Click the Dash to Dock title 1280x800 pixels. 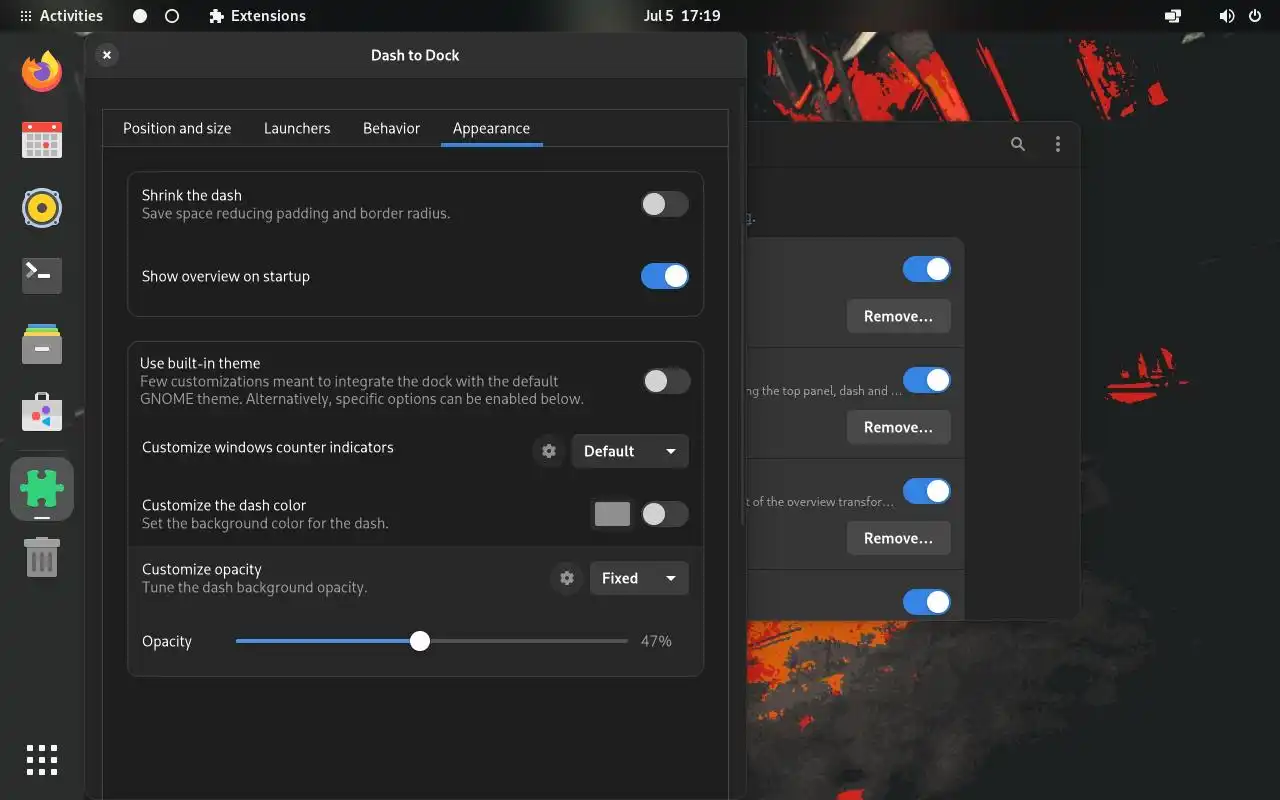pos(415,55)
